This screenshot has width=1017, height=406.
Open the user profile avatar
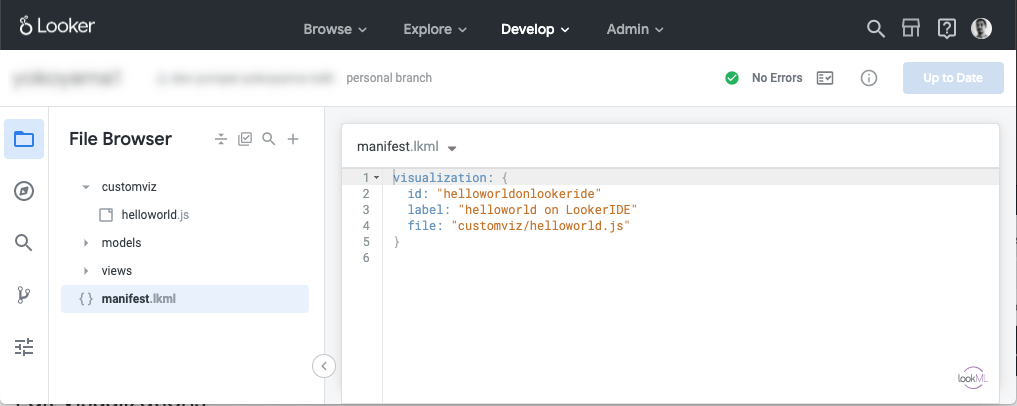pyautogui.click(x=981, y=29)
